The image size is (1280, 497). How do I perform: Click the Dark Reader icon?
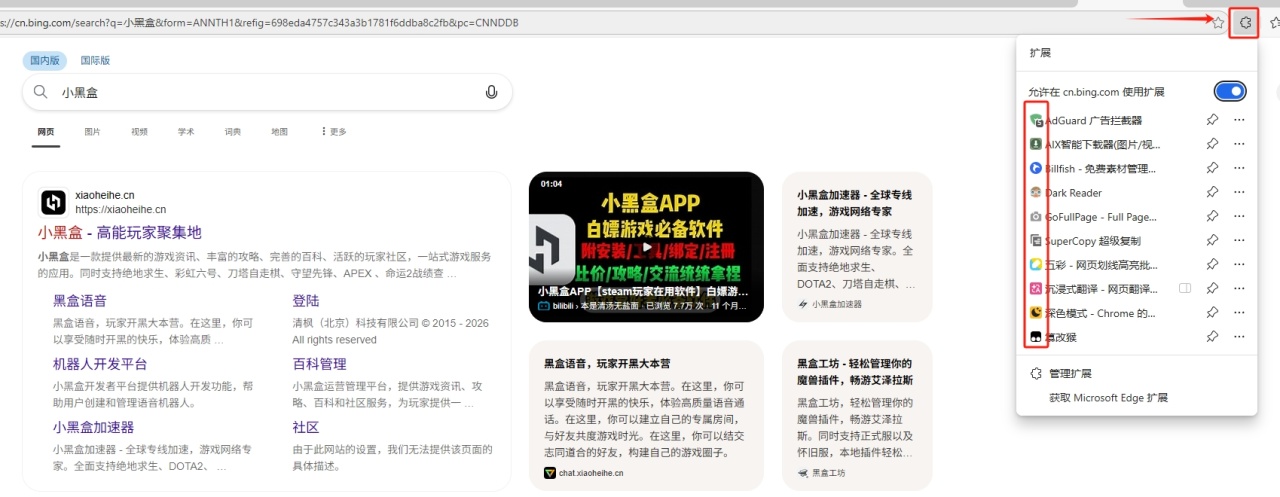pyautogui.click(x=1036, y=192)
